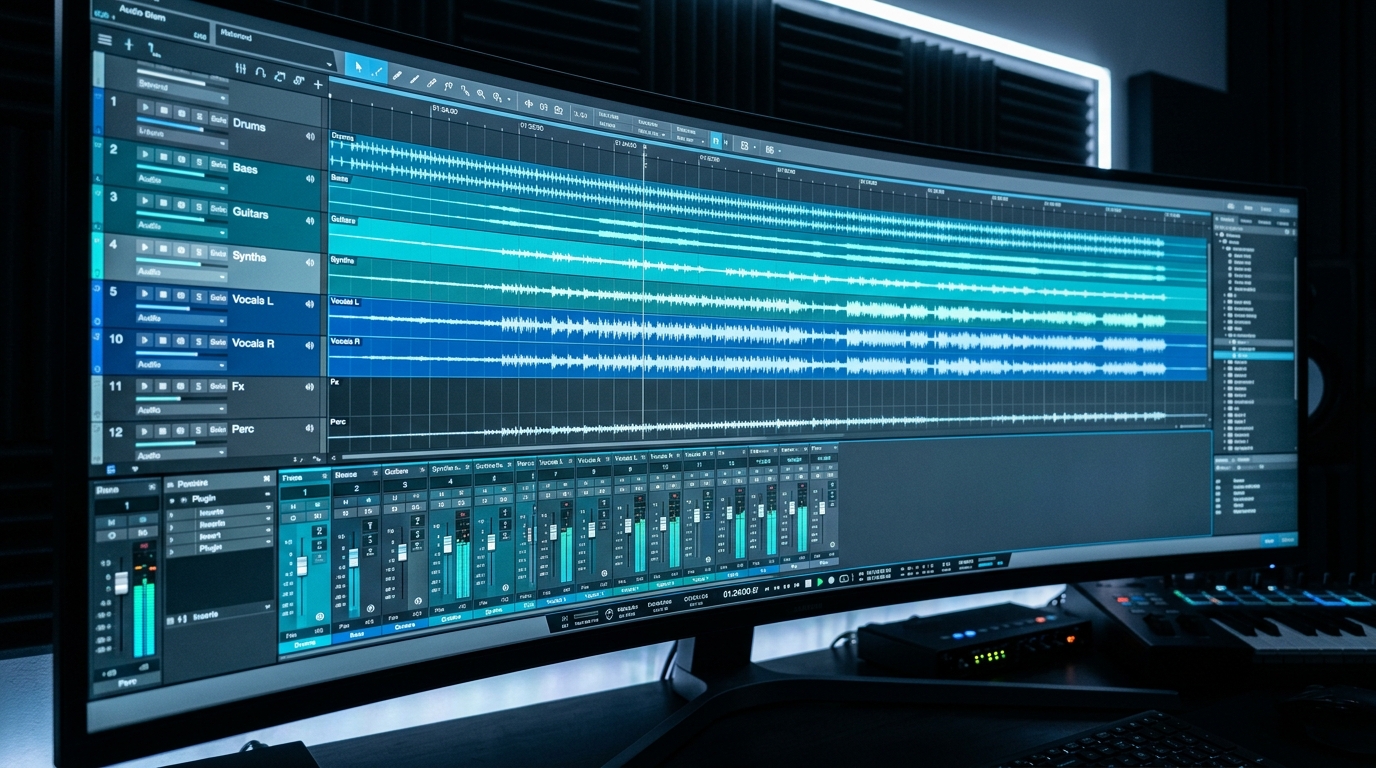The image size is (1376, 768).
Task: Toggle record arm on Fx track
Action: 181,386
